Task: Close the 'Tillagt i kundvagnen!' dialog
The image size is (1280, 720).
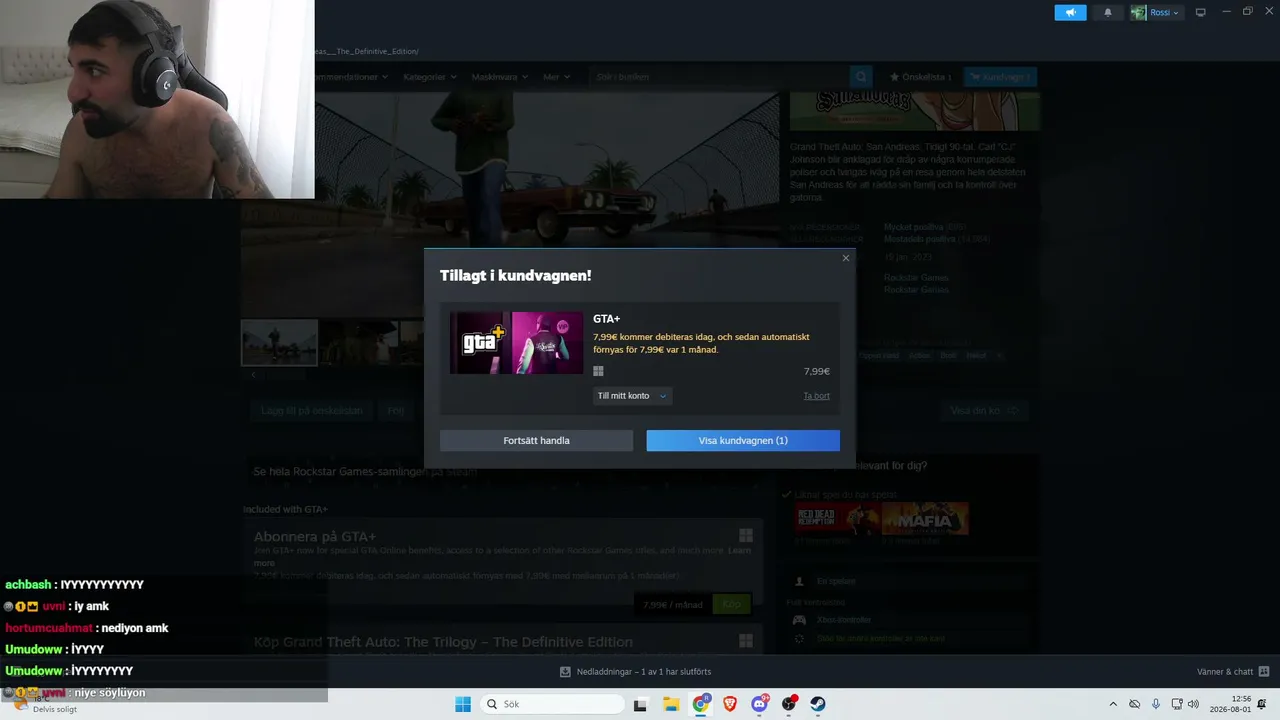Action: pos(846,258)
